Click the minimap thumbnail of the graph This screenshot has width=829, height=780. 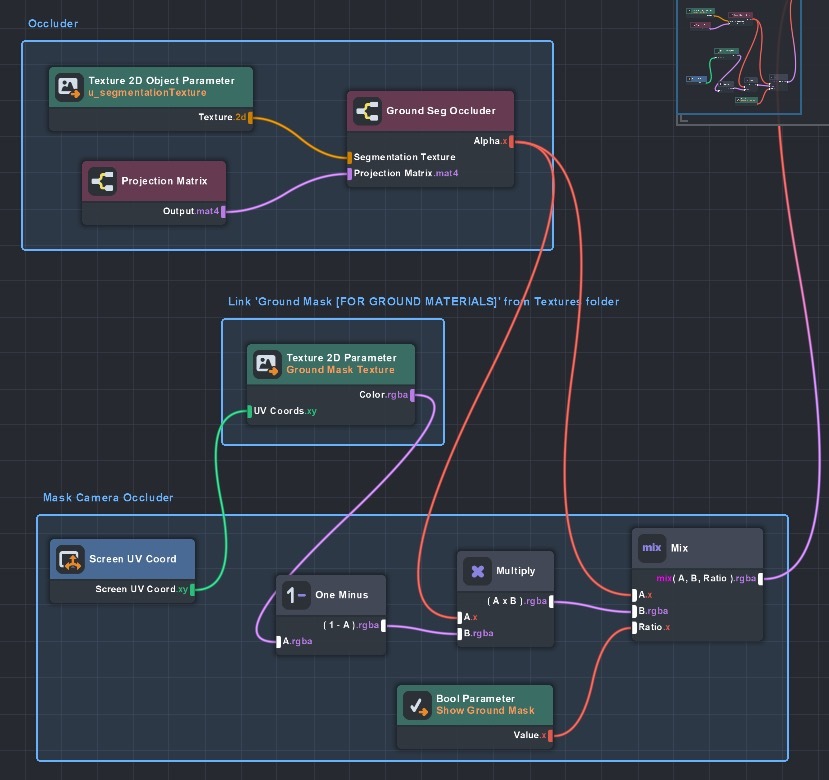738,55
